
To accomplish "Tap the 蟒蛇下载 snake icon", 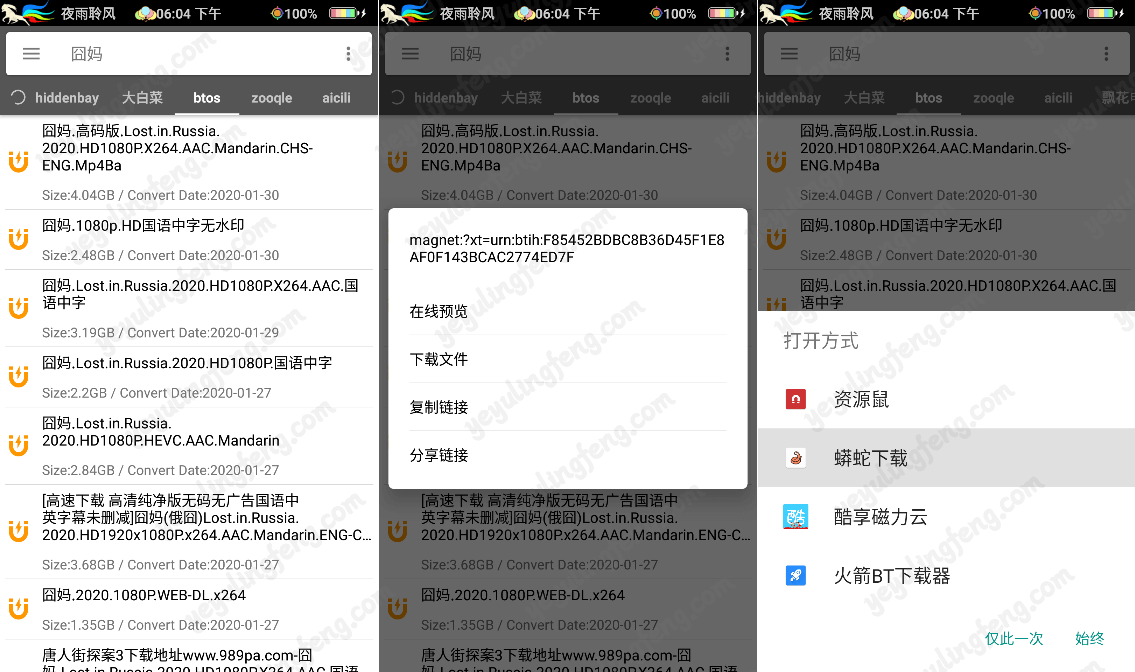I will click(795, 458).
